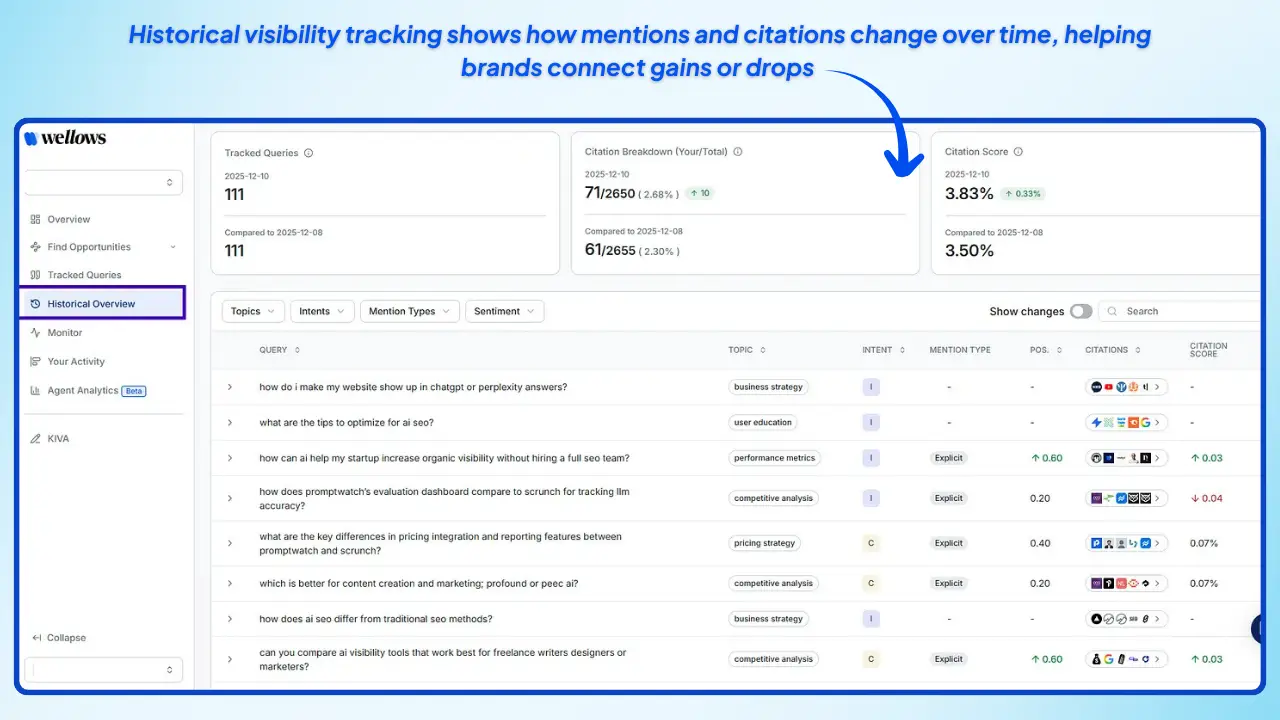The height and width of the screenshot is (720, 1280).
Task: Select Historical Overview in the sidebar
Action: 102,304
